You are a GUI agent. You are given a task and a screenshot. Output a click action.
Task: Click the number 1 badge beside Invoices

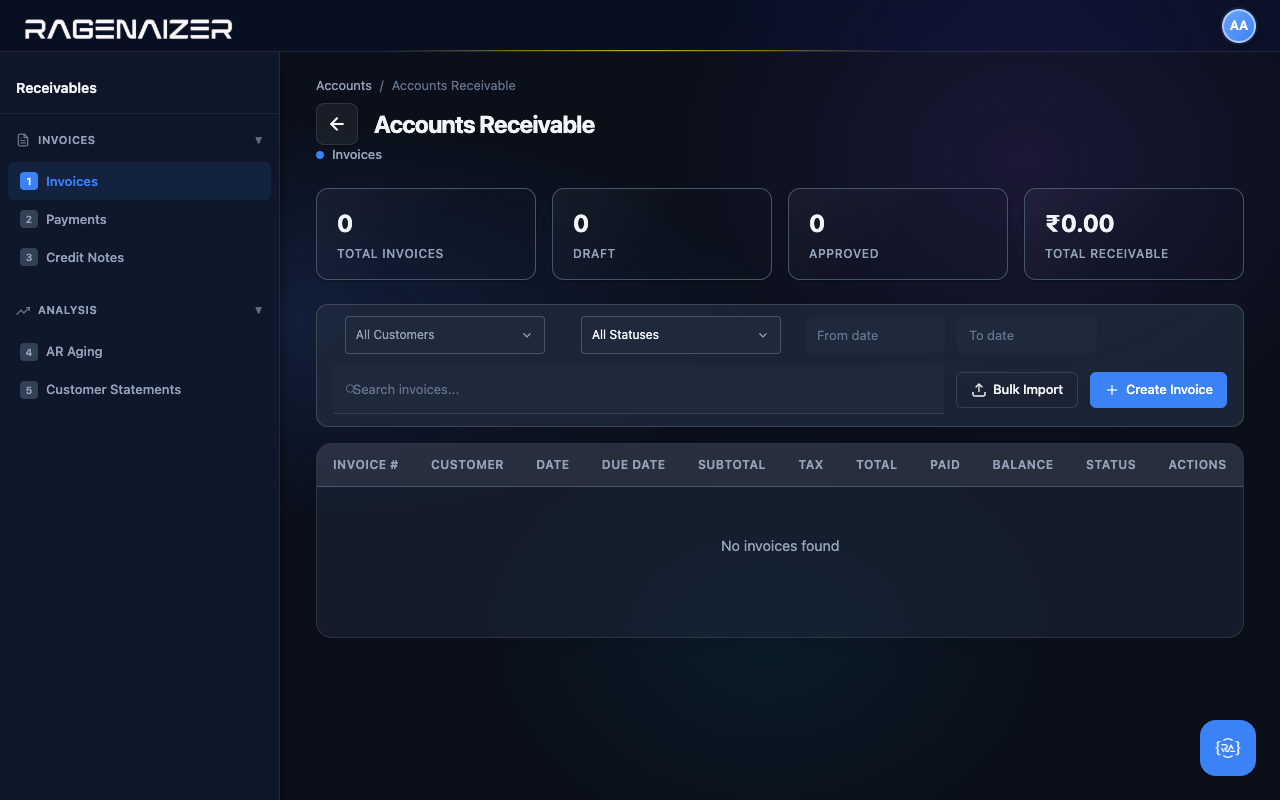pos(29,181)
